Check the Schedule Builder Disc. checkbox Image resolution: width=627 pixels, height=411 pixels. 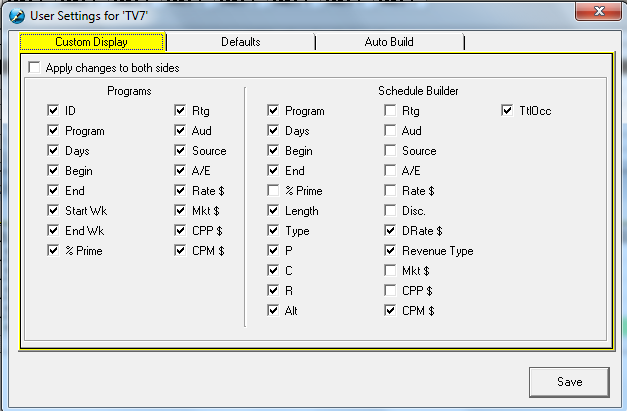coord(391,211)
